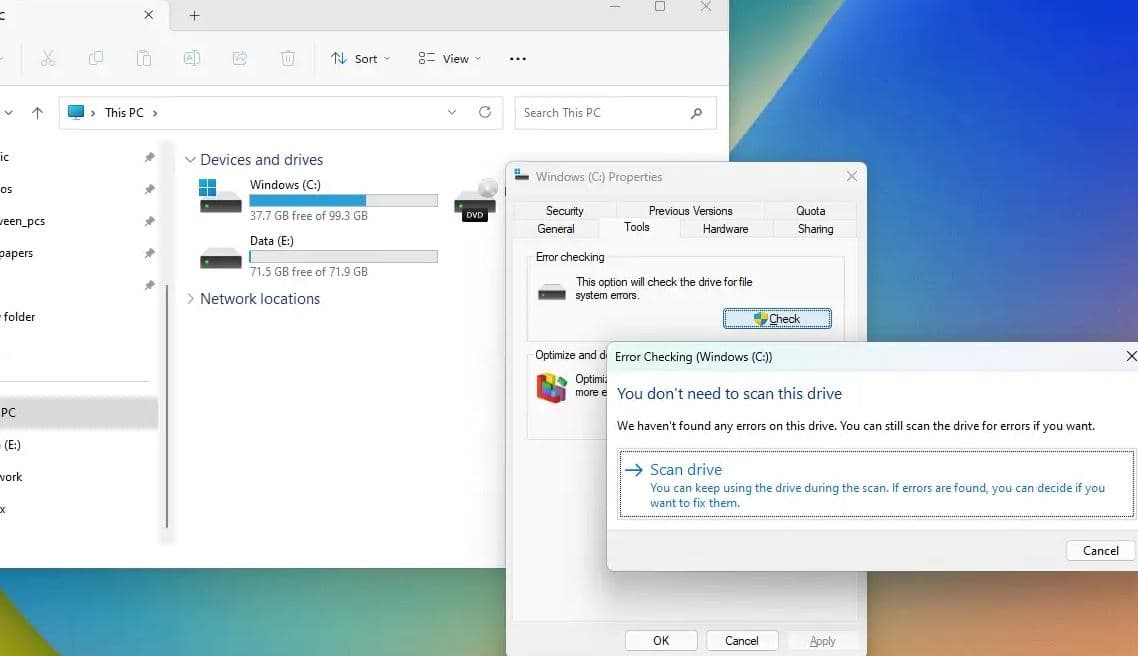Click the Refresh icon beside address bar
The height and width of the screenshot is (656, 1138).
pyautogui.click(x=485, y=113)
